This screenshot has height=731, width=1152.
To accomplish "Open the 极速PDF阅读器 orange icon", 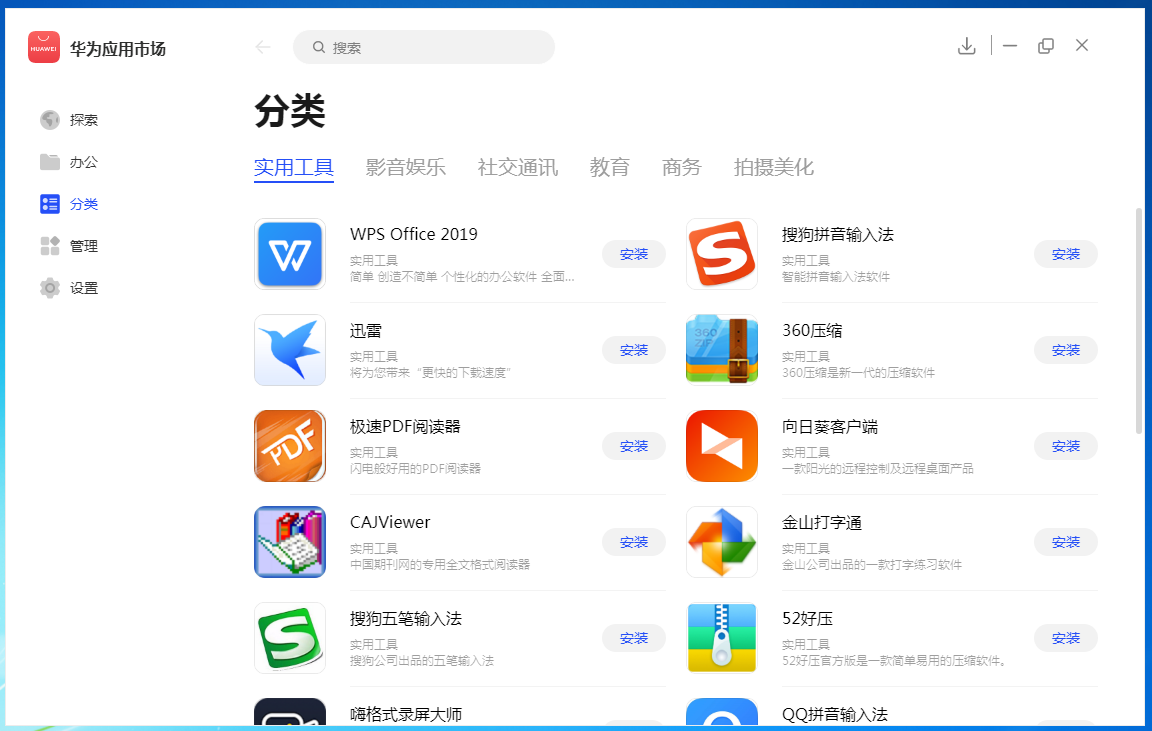I will 290,446.
